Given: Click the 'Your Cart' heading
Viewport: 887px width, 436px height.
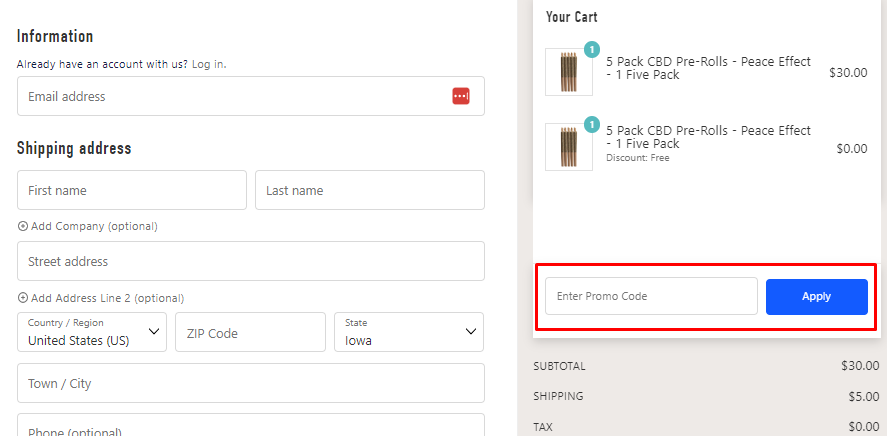Looking at the screenshot, I should coord(571,17).
